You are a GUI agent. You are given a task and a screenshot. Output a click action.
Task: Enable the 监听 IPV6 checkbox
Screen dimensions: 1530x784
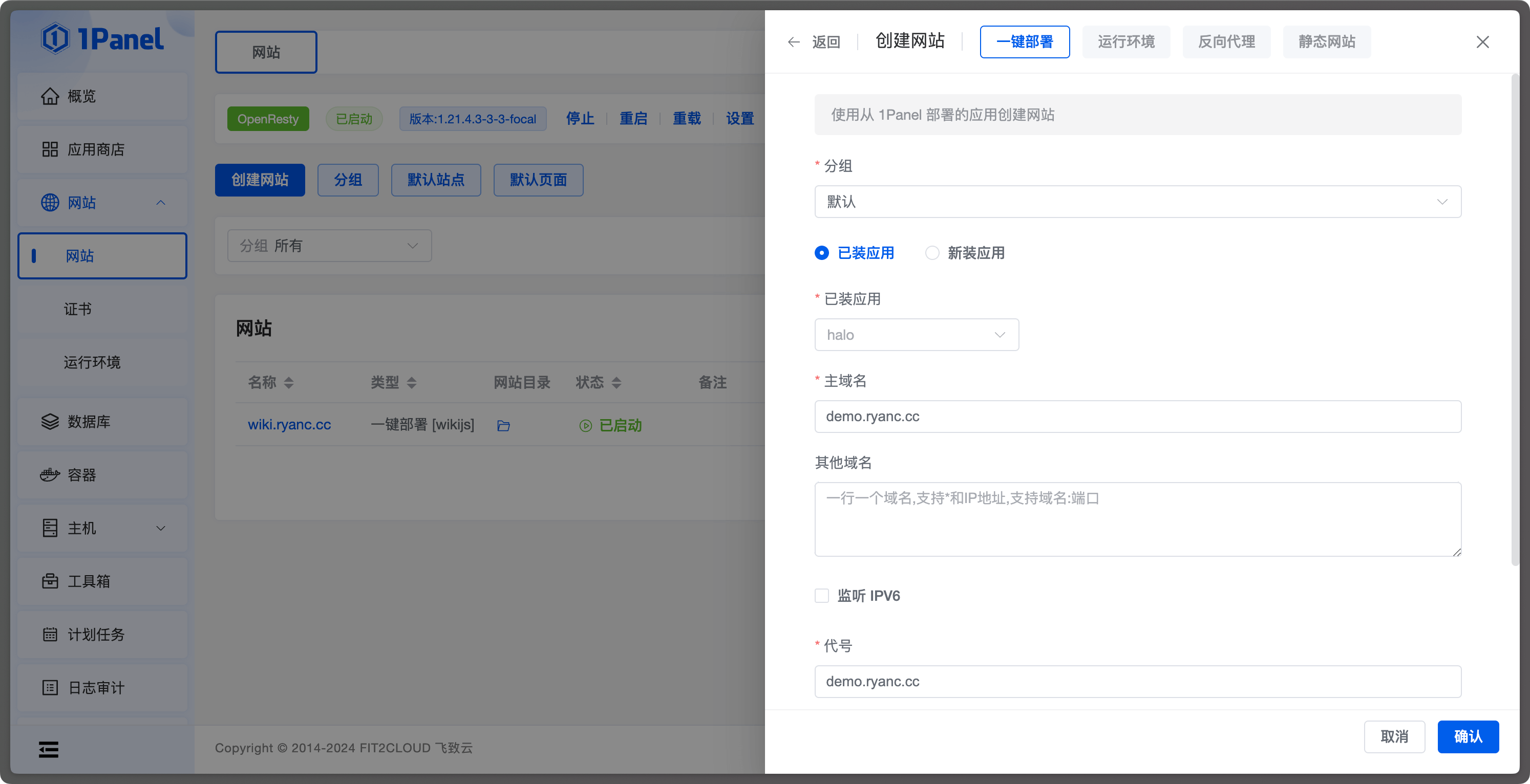(821, 595)
